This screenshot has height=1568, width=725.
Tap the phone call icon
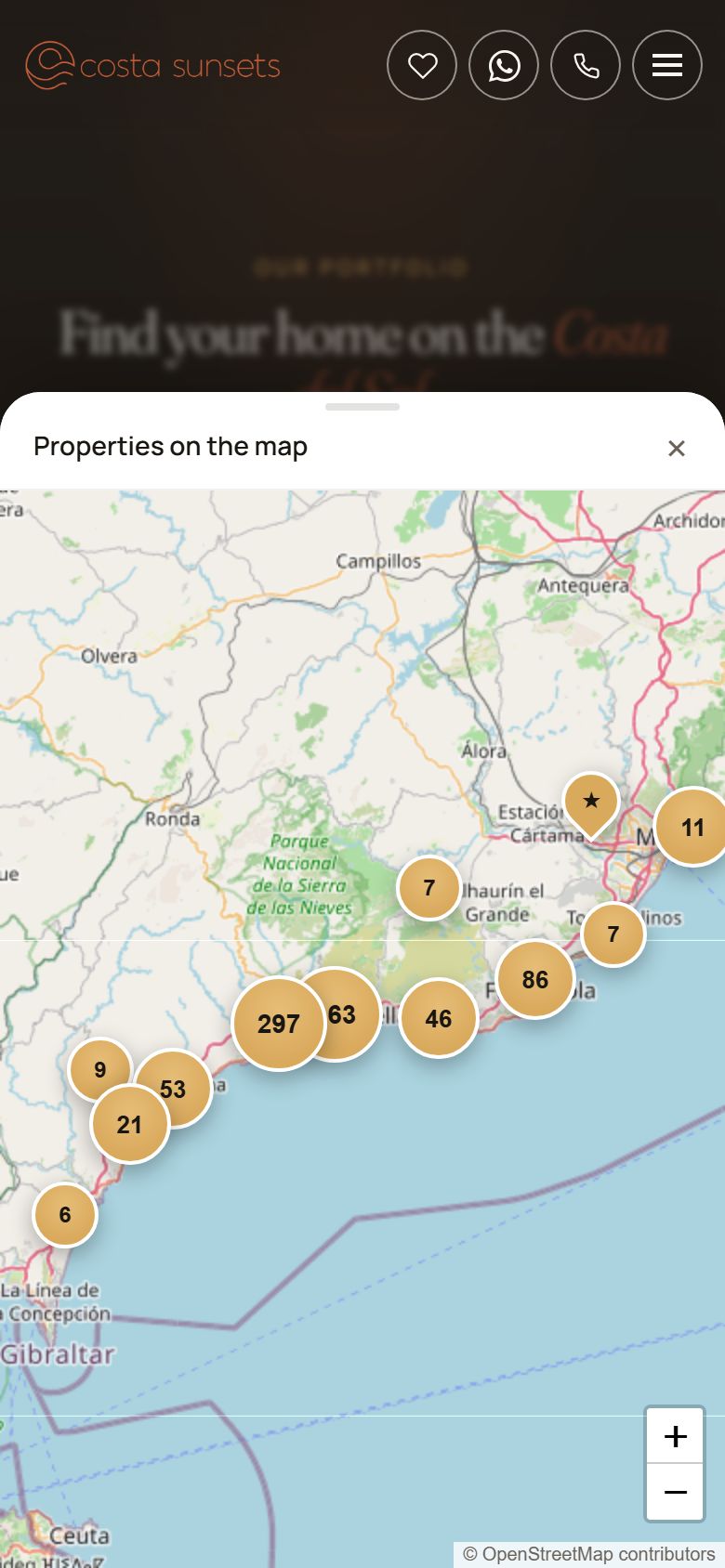[586, 65]
